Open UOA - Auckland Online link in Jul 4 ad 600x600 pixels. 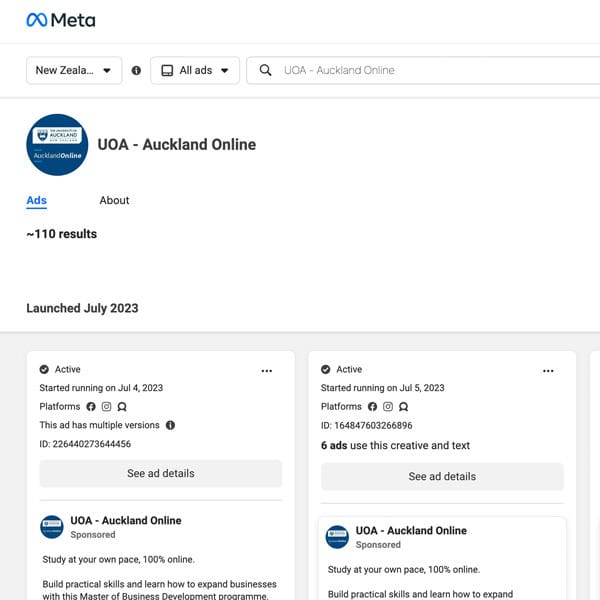click(126, 520)
